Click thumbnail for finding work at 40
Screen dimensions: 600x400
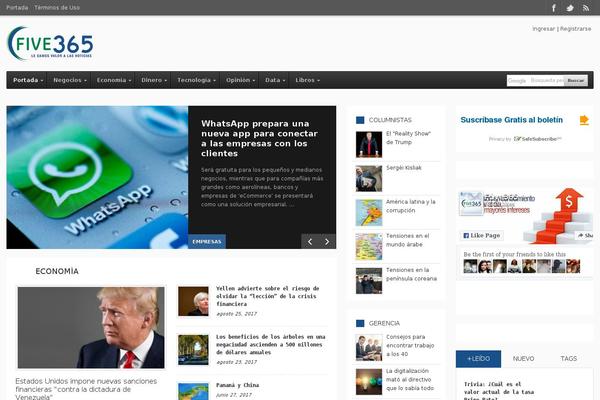pos(369,348)
